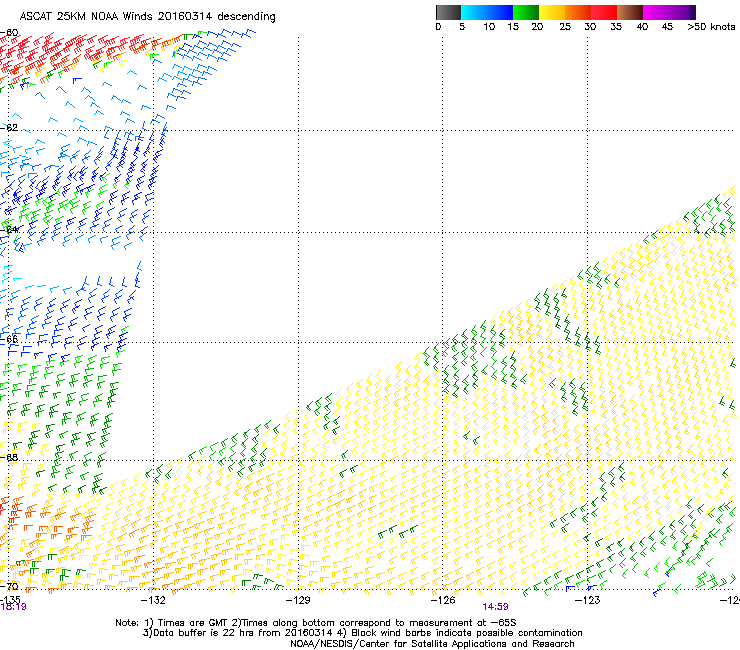Viewport: 740px width, 650px height.
Task: Click the '-60' latitude label
Action: coord(9,33)
